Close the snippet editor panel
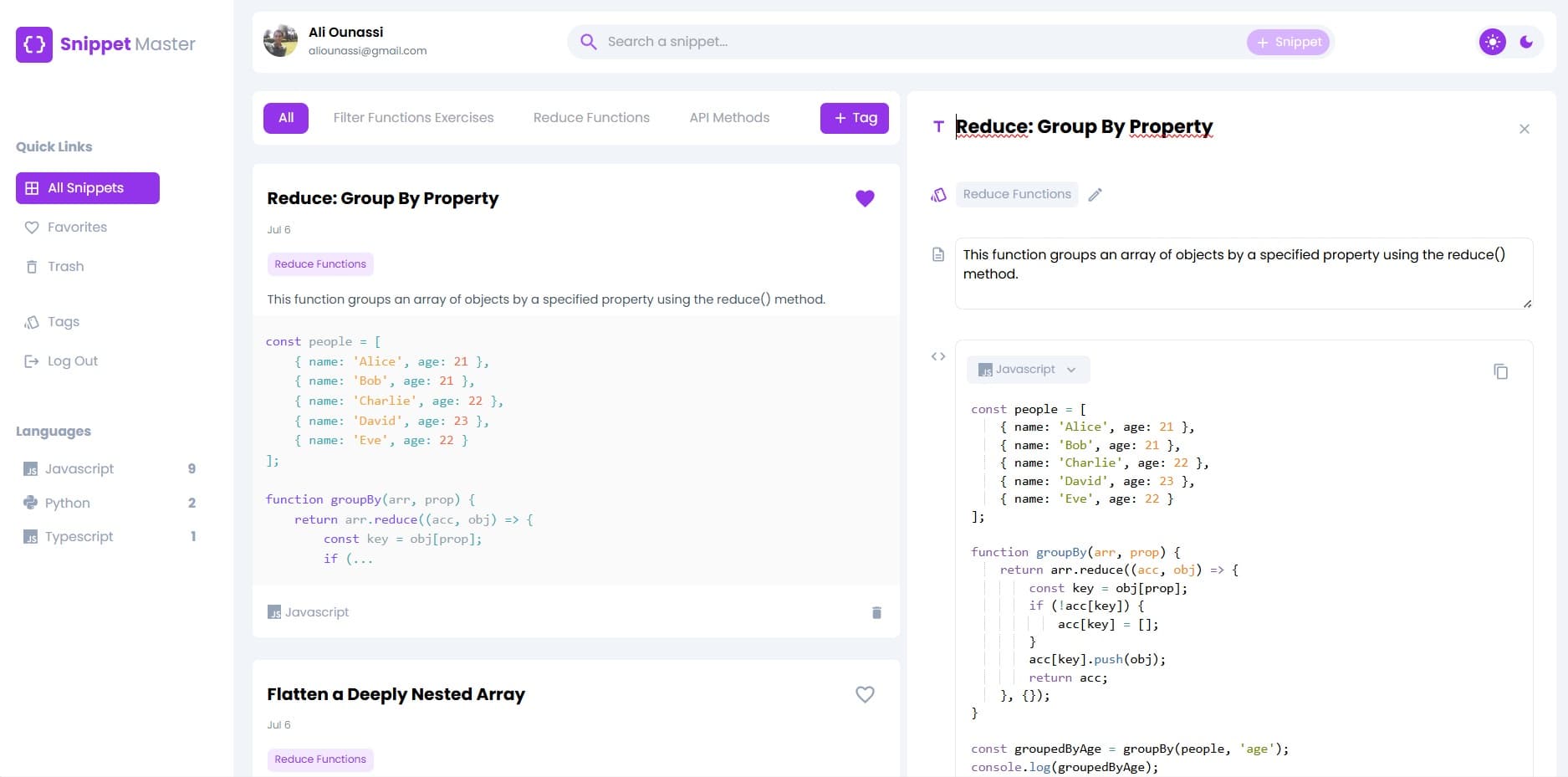1568x777 pixels. point(1525,129)
